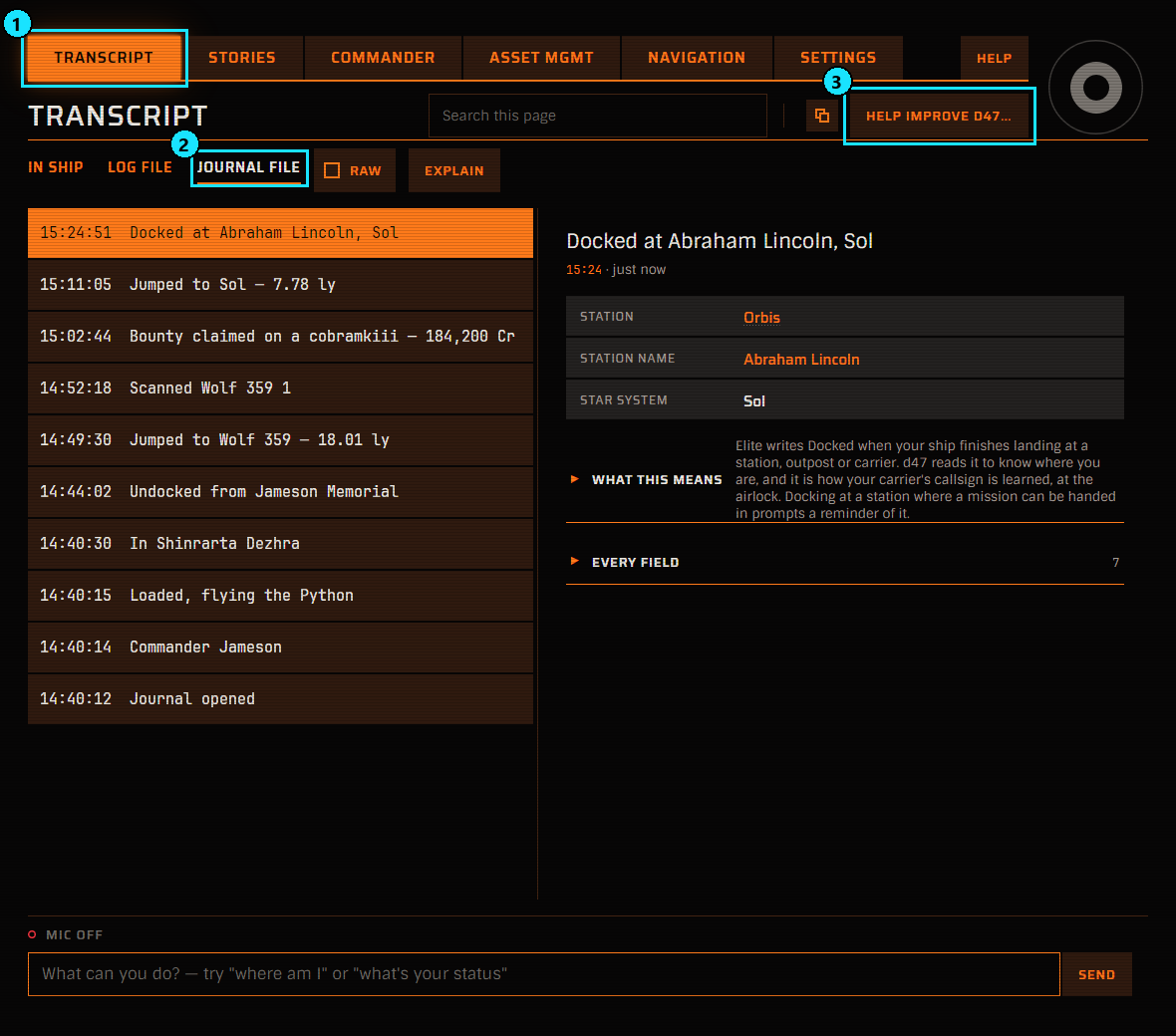Focus the Search this page field
Screen dimensions: 1176x1036
click(598, 116)
